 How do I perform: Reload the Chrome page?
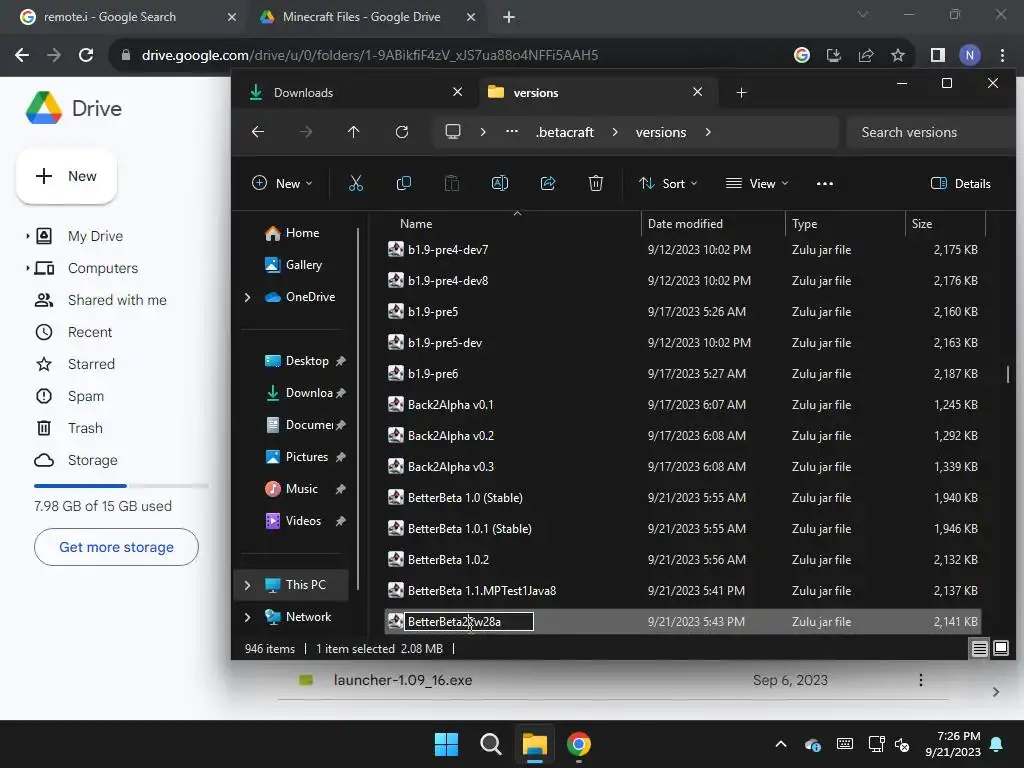86,55
